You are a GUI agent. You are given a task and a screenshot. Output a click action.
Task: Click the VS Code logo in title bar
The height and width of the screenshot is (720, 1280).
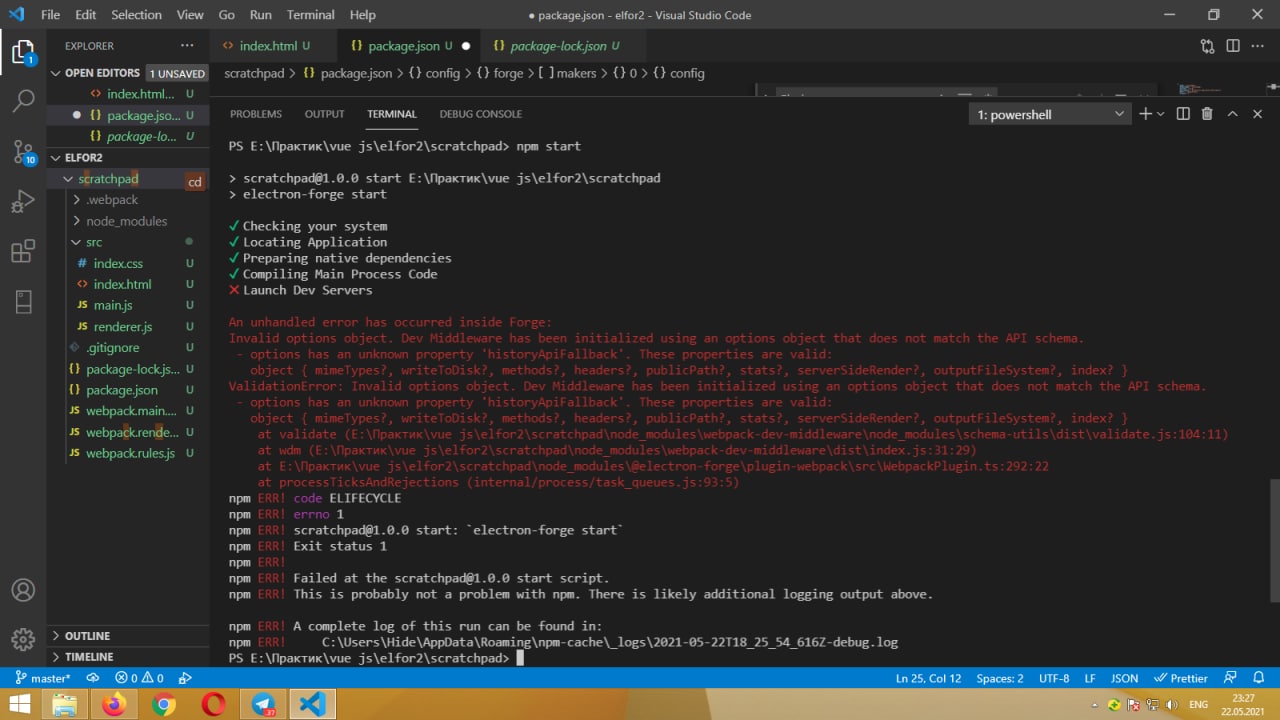(x=15, y=15)
